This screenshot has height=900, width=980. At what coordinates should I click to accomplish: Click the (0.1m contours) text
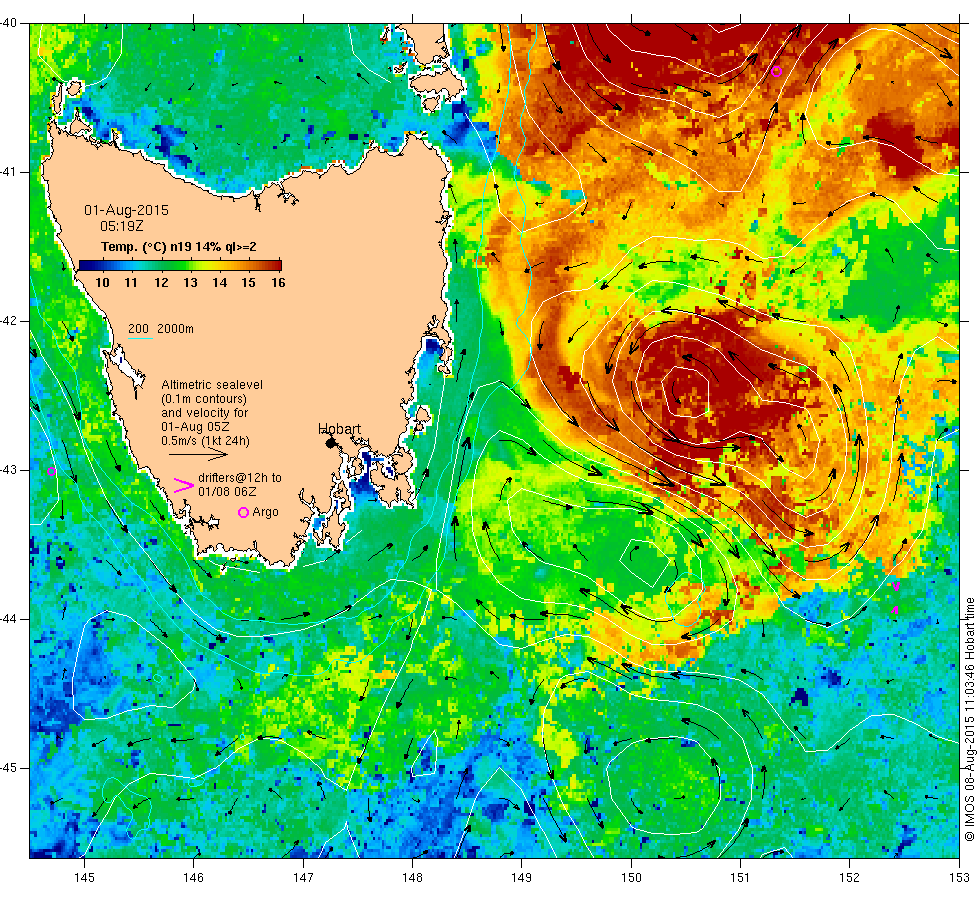click(x=204, y=399)
